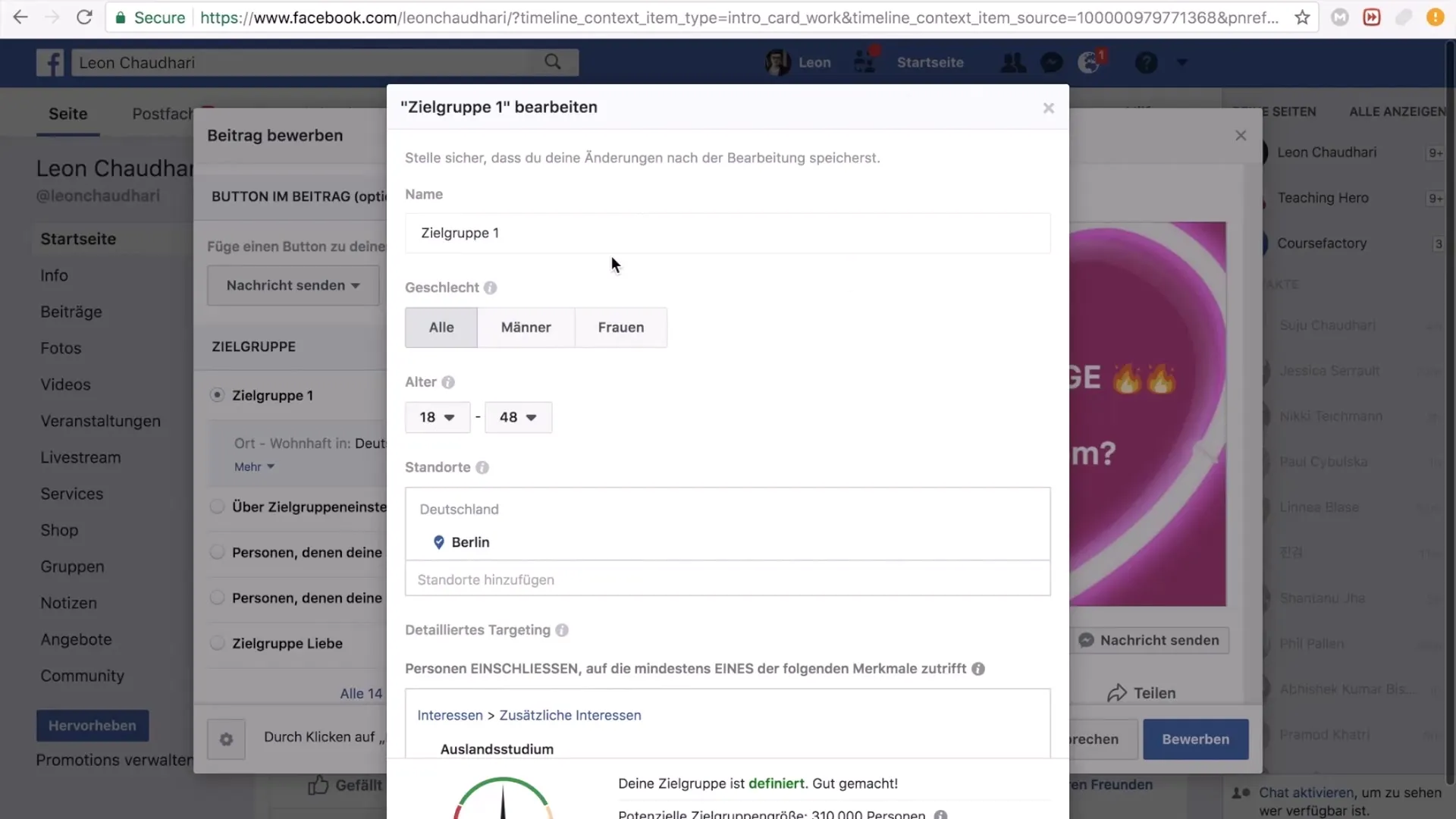
Task: Select Männer gender option
Action: click(x=526, y=328)
